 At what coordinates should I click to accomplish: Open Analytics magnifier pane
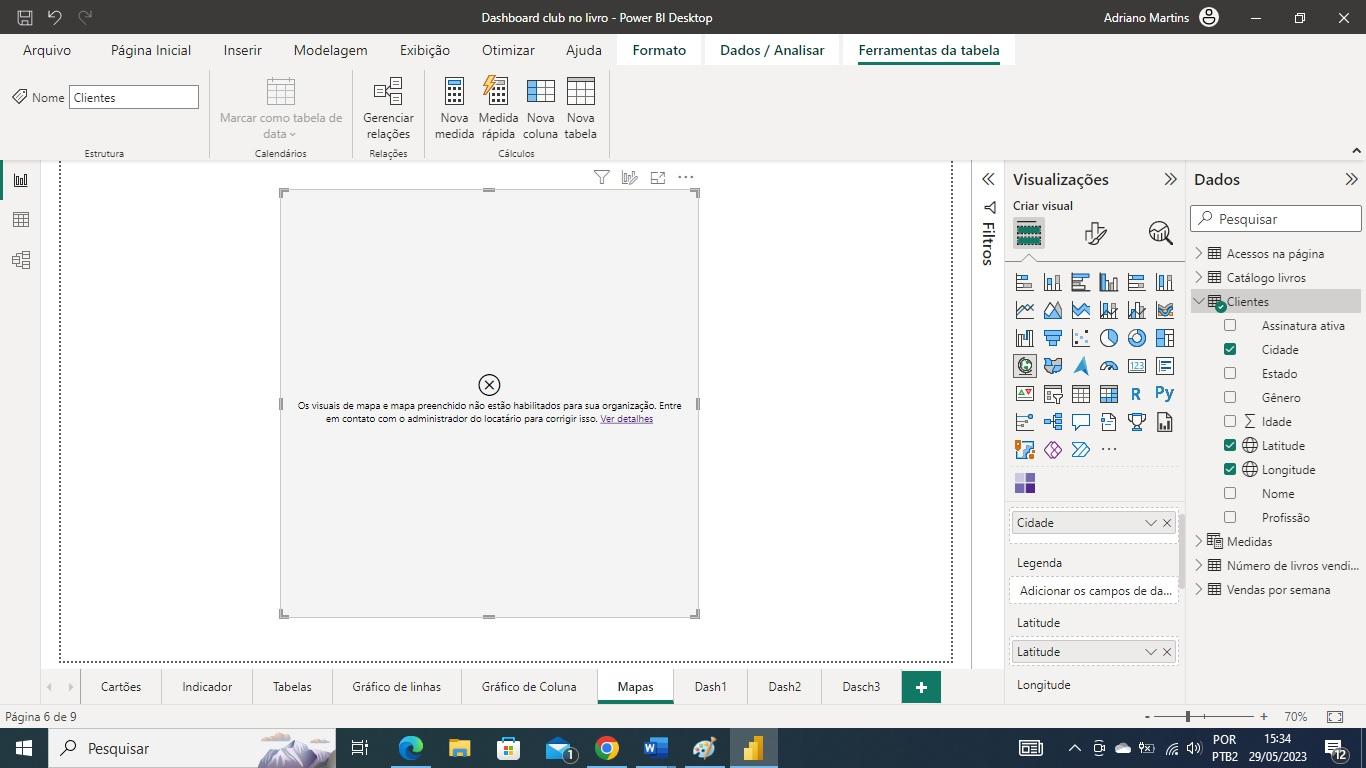1160,234
